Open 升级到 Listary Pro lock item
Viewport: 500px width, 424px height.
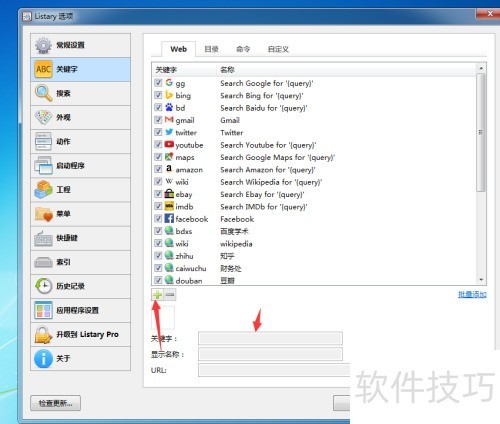tap(80, 334)
